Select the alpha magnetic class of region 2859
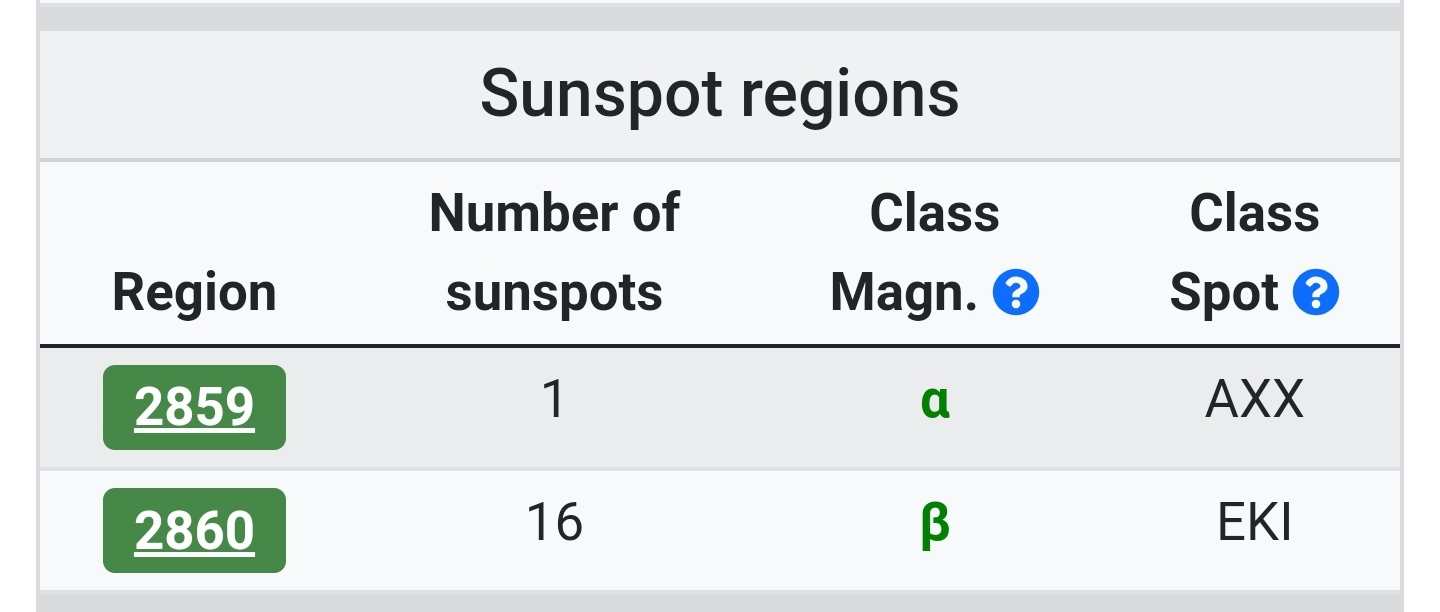1440x612 pixels. click(935, 402)
